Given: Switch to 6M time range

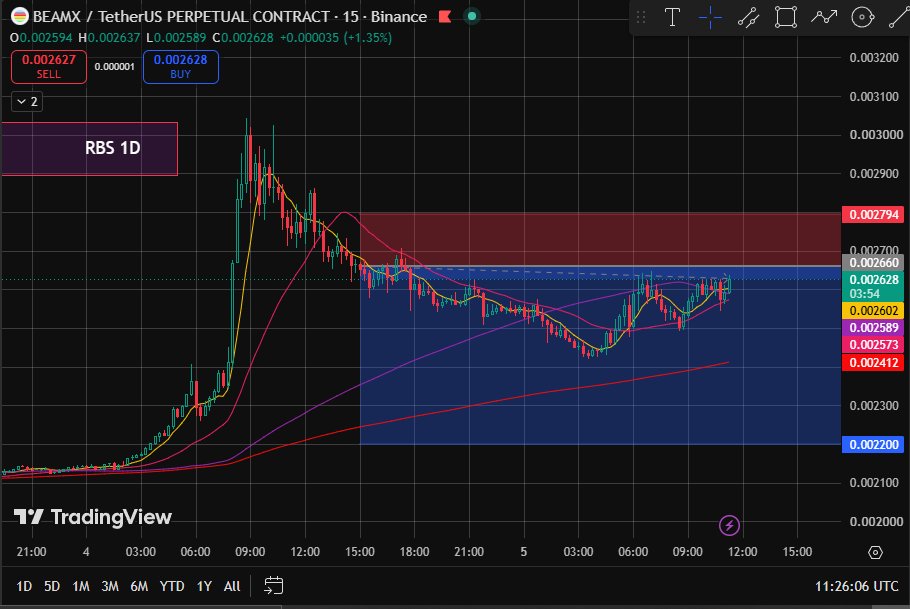Looking at the screenshot, I should click(139, 586).
